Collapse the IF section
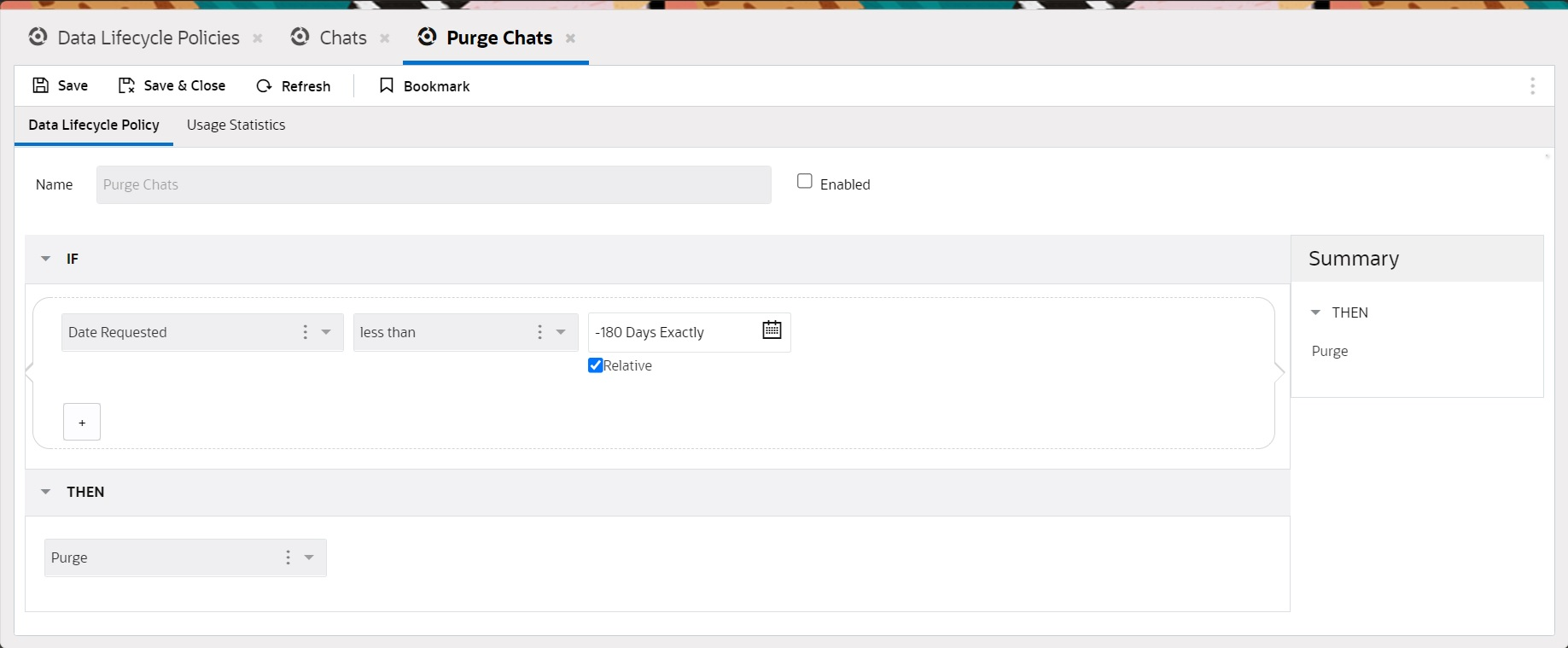This screenshot has width=1568, height=648. pos(46,259)
